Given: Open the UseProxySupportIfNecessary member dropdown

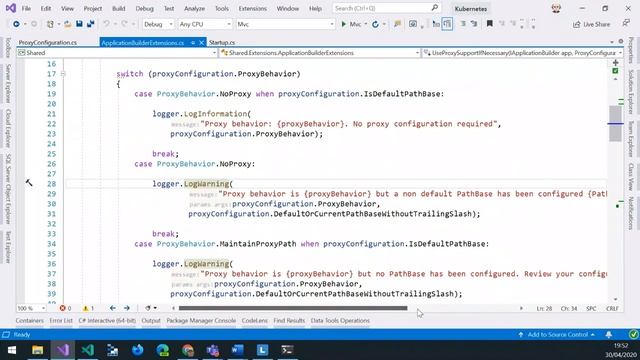Looking at the screenshot, I should 522,53.
